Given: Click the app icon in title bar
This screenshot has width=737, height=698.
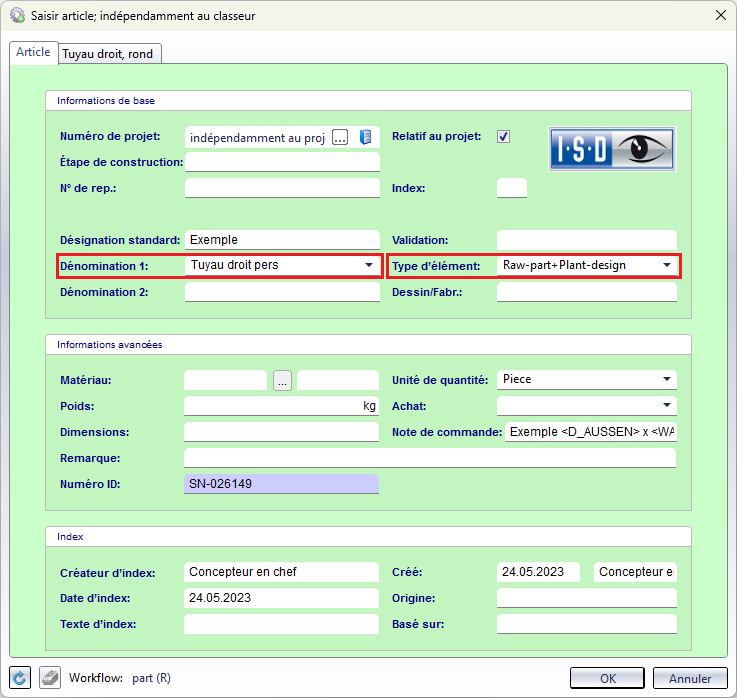Looking at the screenshot, I should click(x=17, y=16).
